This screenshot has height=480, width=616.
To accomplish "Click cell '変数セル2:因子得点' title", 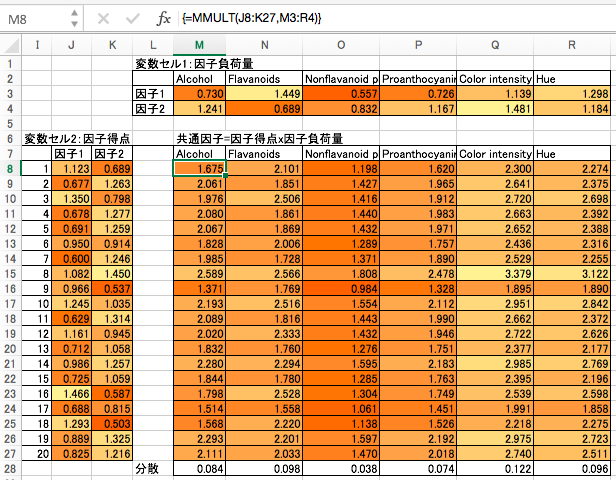I will [x=77, y=139].
